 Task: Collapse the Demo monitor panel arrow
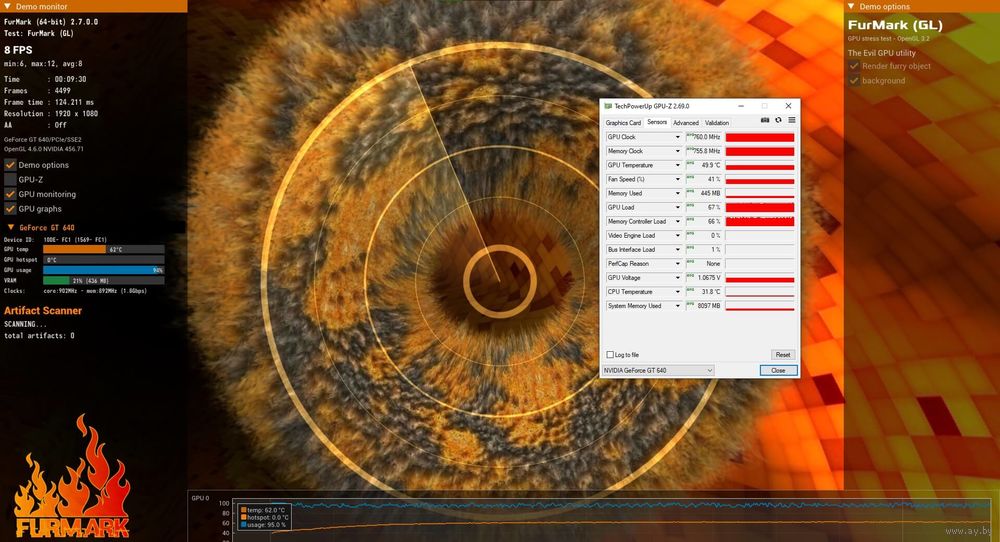pyautogui.click(x=8, y=6)
